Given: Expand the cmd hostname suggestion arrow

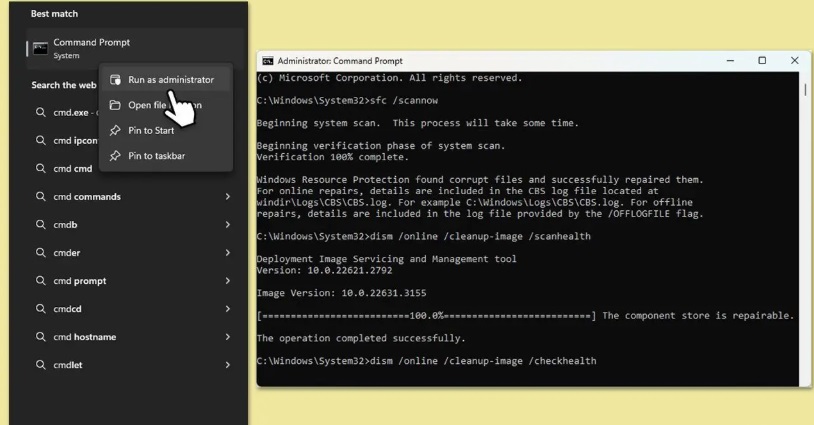Looking at the screenshot, I should coord(227,336).
